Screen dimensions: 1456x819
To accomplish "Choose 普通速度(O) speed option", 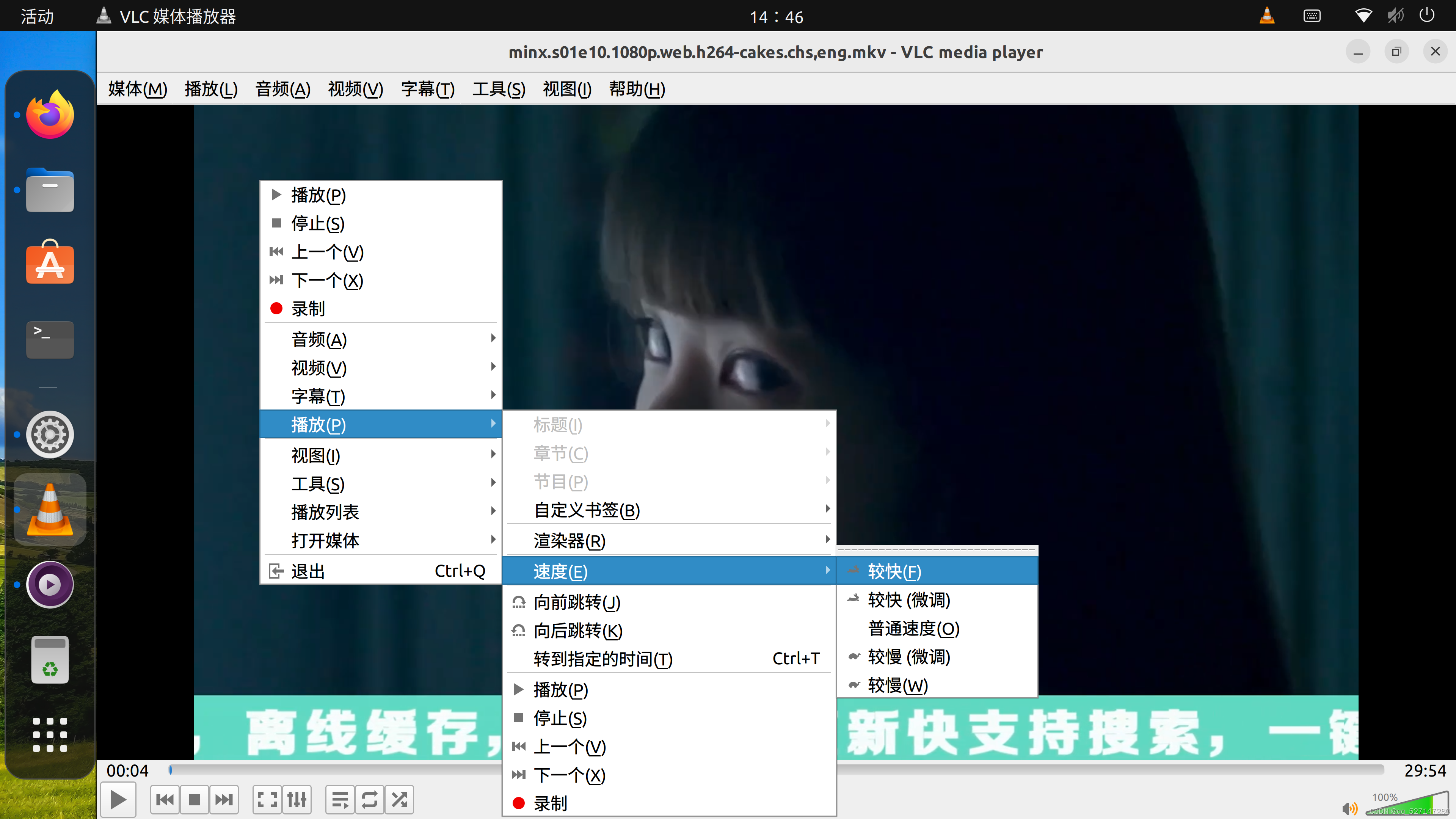I will point(937,628).
